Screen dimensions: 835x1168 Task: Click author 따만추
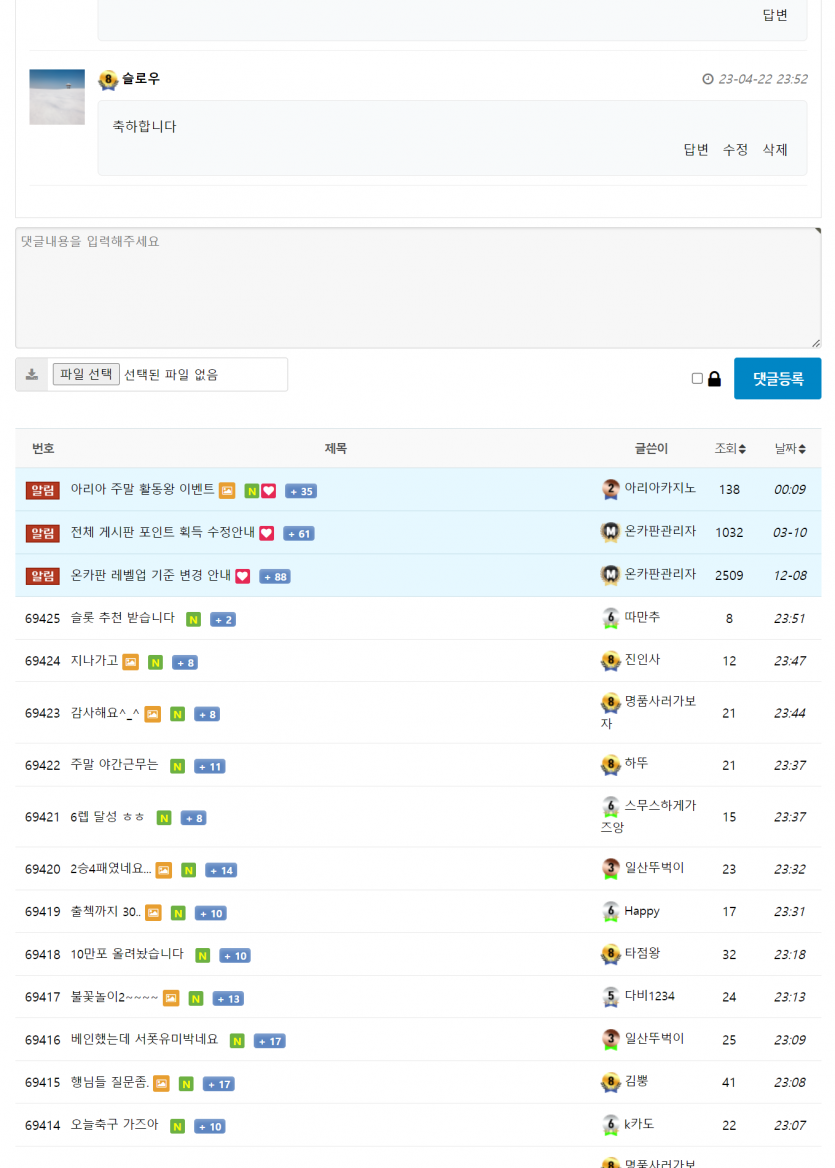[642, 617]
